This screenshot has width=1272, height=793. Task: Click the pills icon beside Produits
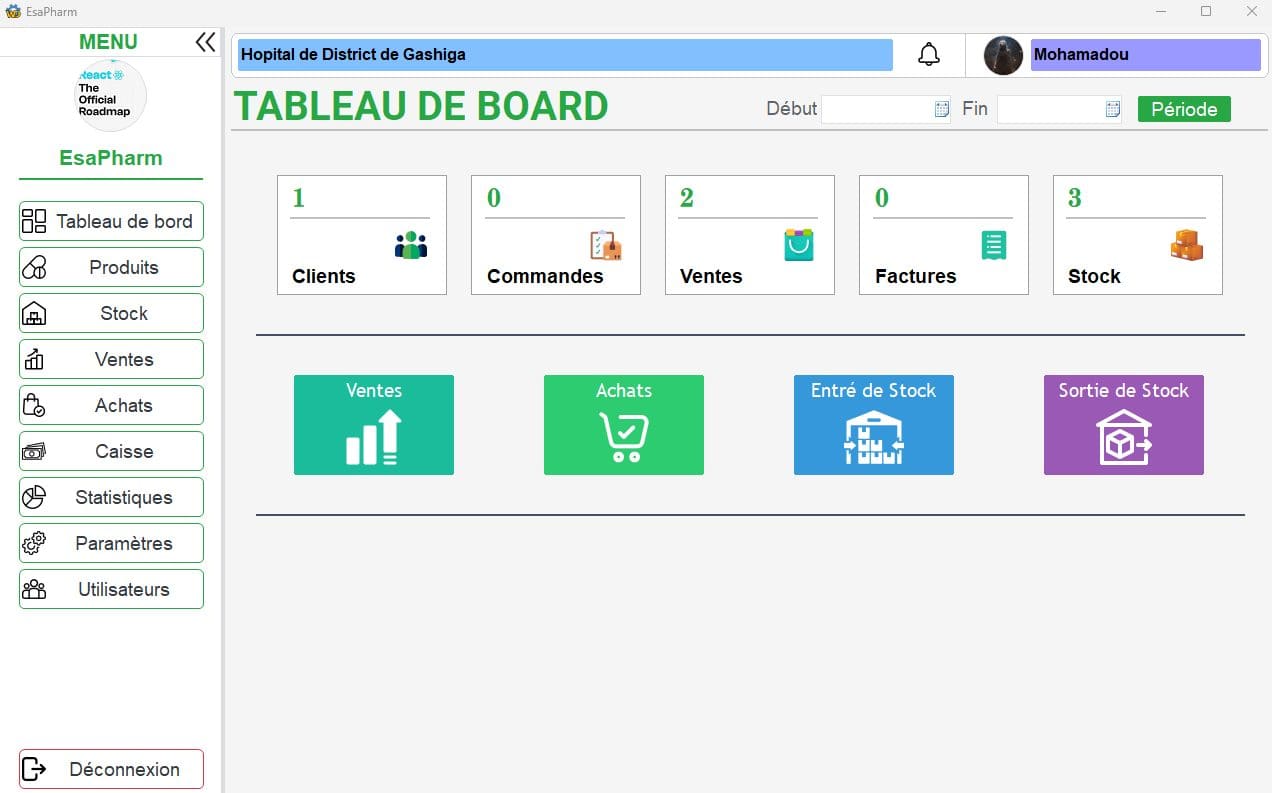pos(34,267)
